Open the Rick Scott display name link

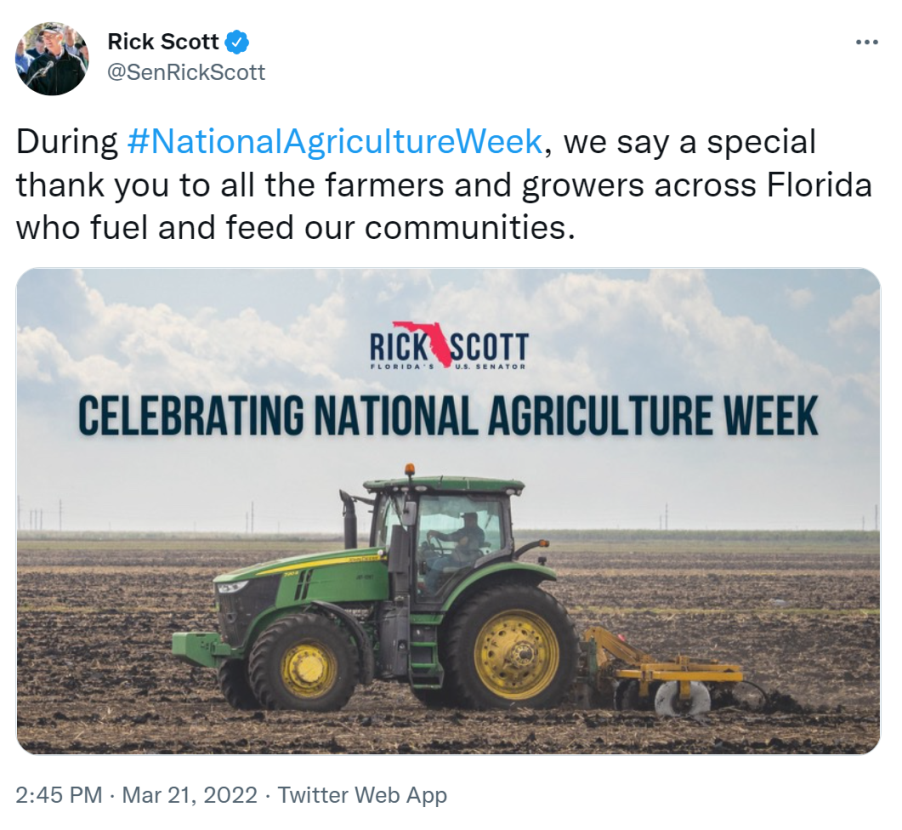pyautogui.click(x=163, y=42)
